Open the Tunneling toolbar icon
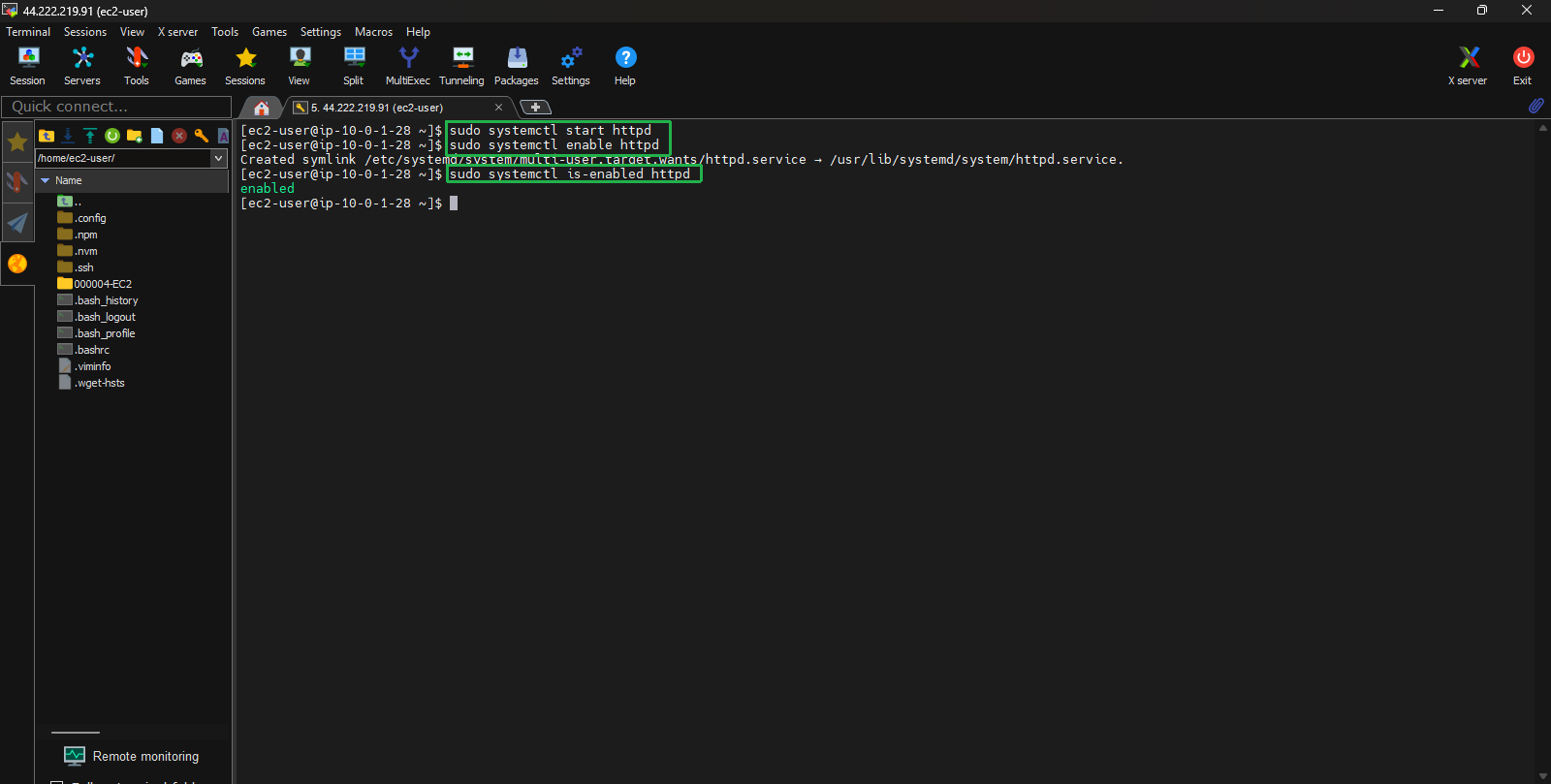Image resolution: width=1551 pixels, height=784 pixels. click(462, 66)
